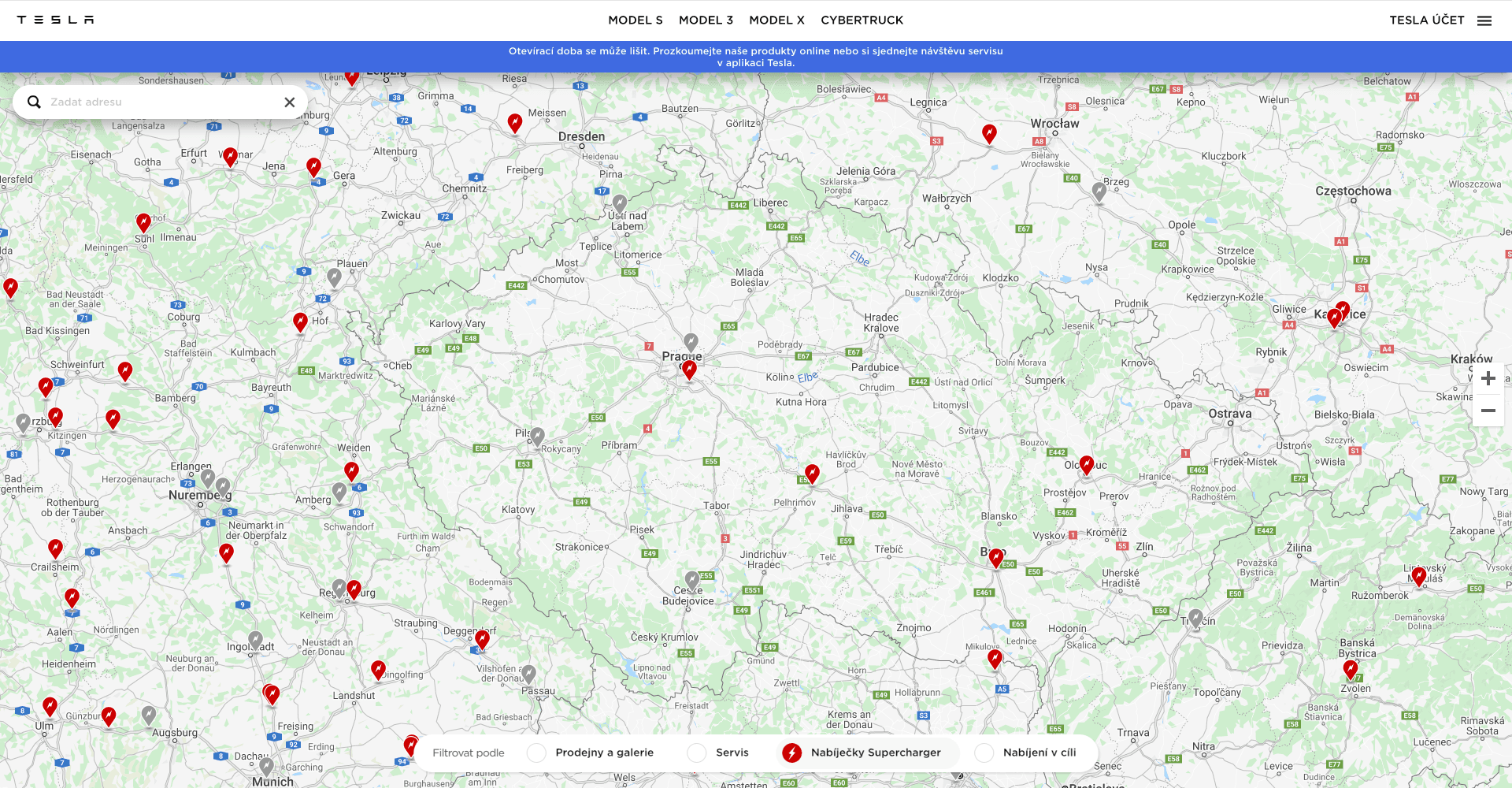1512x788 pixels.
Task: Select the Supercharger pin near Ulm
Action: (x=50, y=706)
